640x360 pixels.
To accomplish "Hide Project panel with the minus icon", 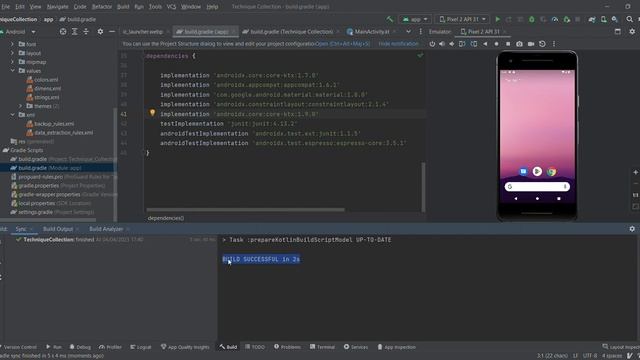I will (111, 31).
